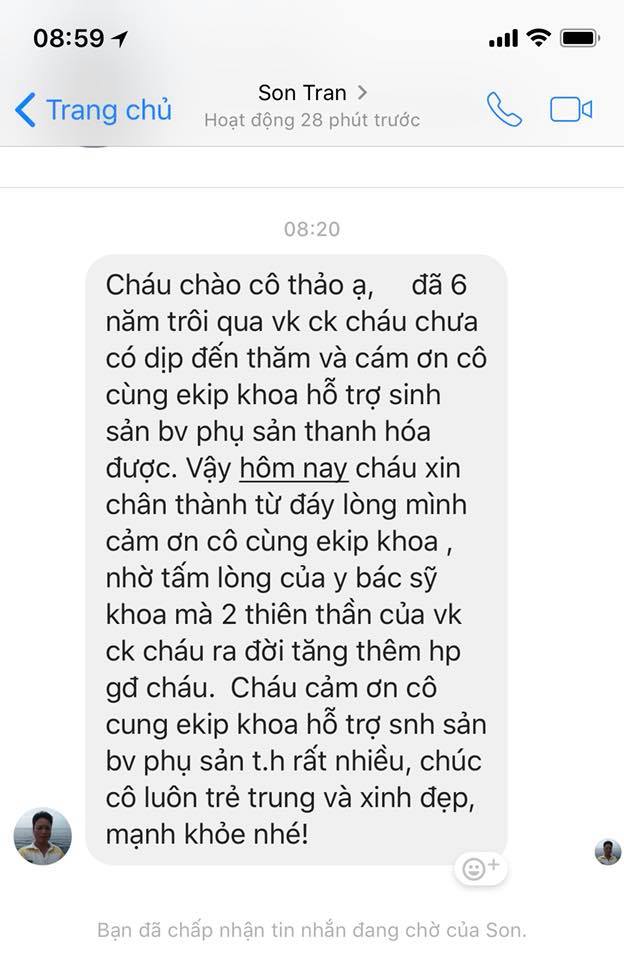Viewport: 624px width, 960px height.
Task: Tap the accepted message request notice
Action: click(312, 930)
